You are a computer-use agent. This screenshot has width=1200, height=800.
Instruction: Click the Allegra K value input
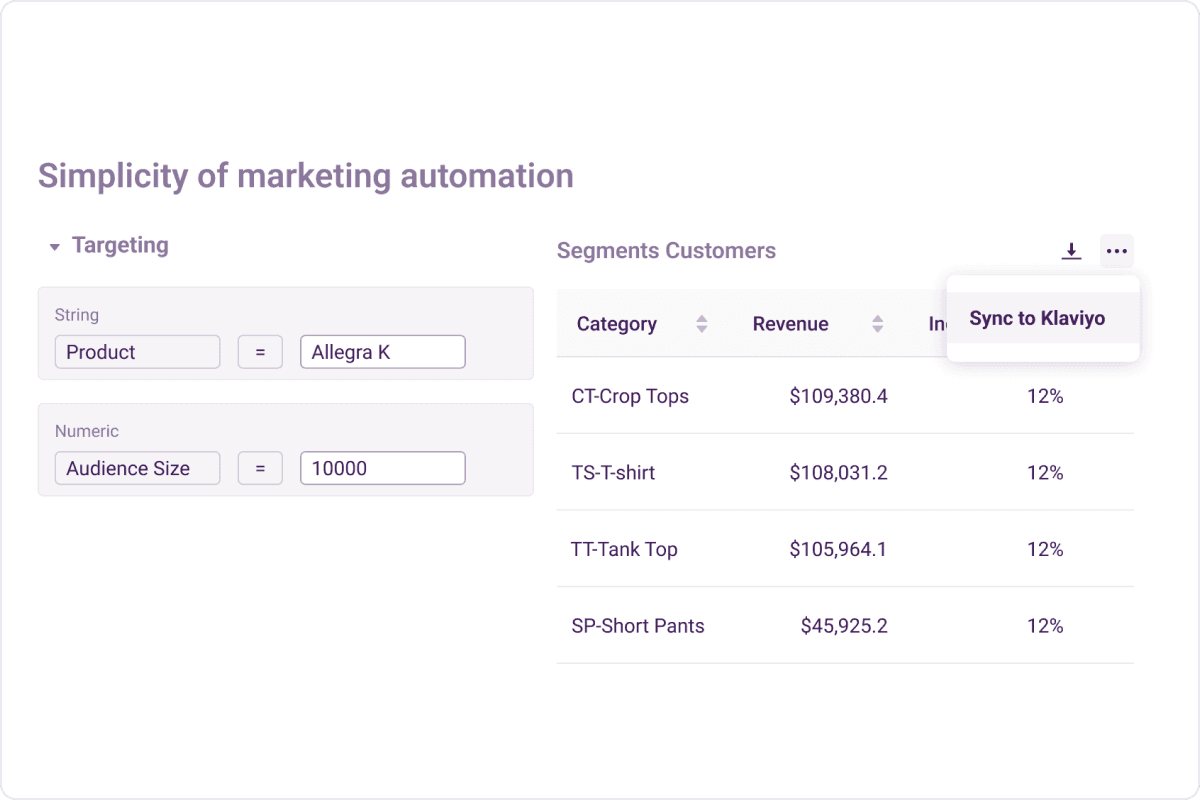coord(382,351)
